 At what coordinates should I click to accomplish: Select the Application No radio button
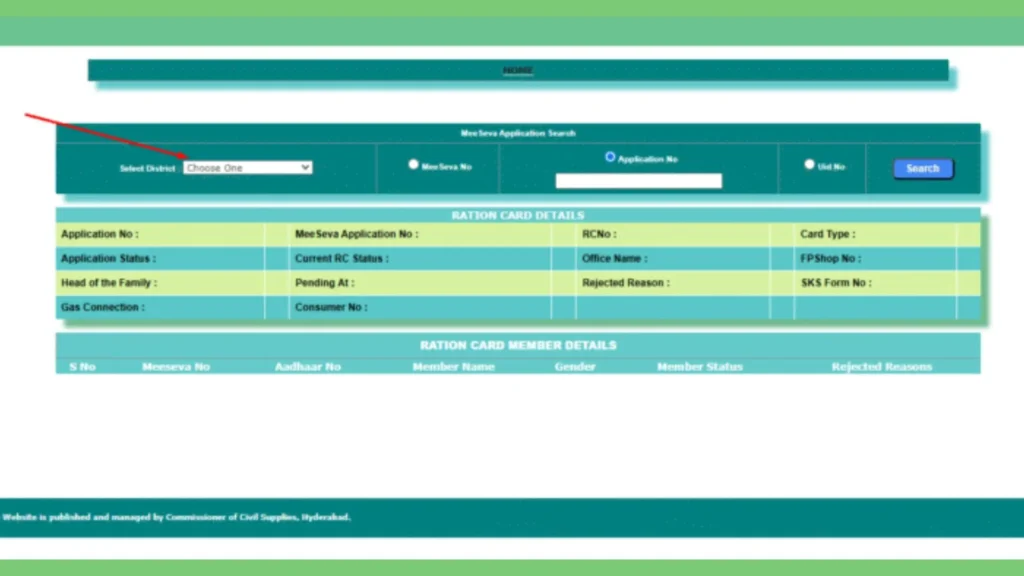tap(610, 157)
